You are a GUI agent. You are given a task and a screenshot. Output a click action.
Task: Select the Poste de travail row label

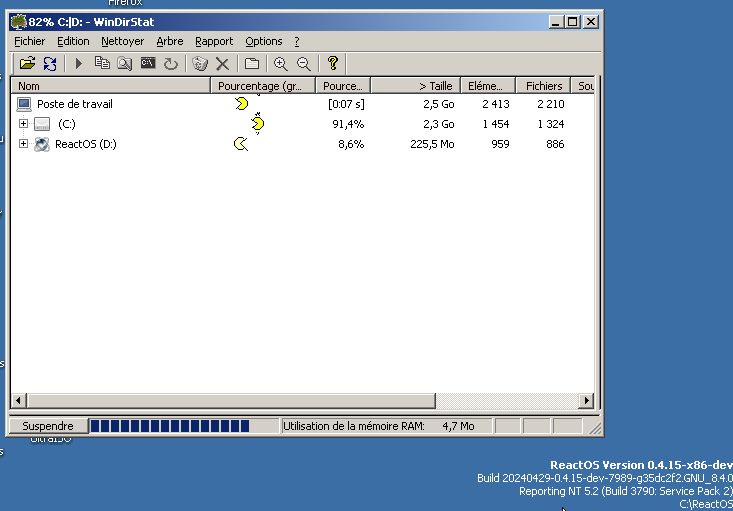pyautogui.click(x=75, y=104)
